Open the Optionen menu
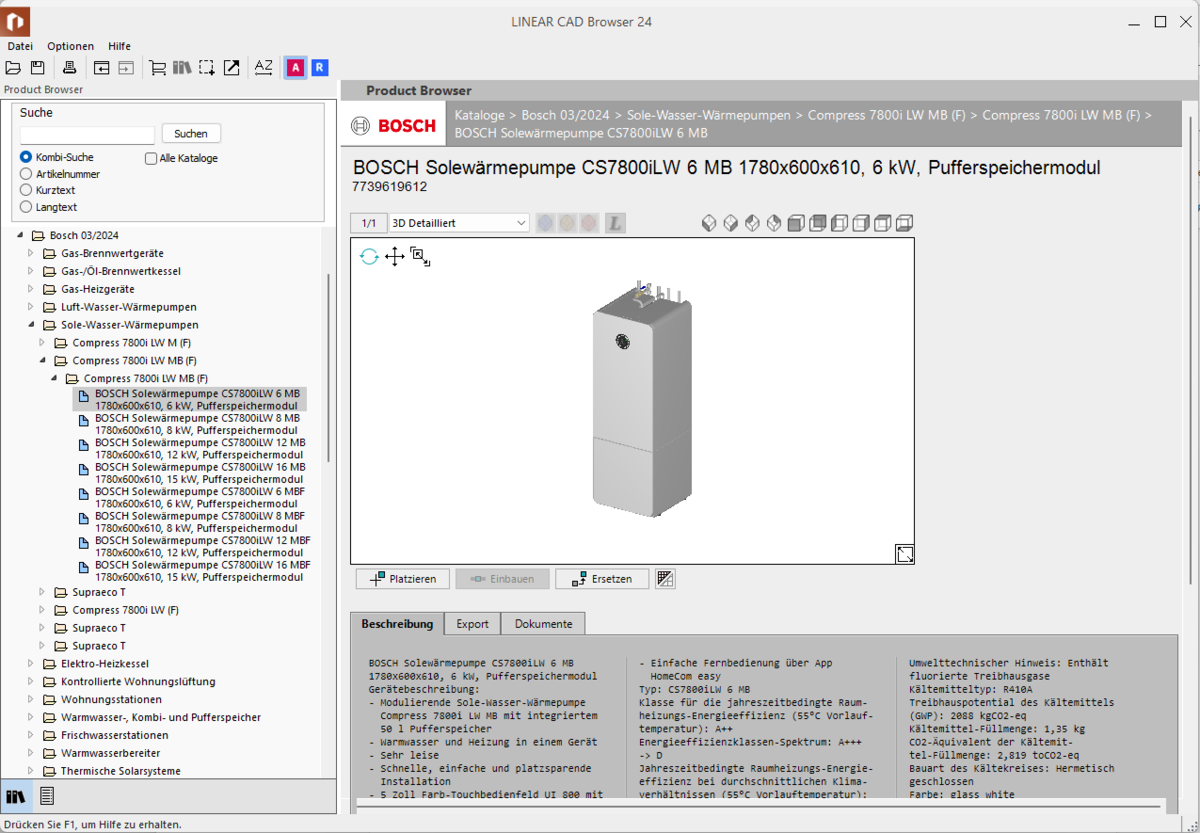Viewport: 1200px width, 833px height. 70,46
